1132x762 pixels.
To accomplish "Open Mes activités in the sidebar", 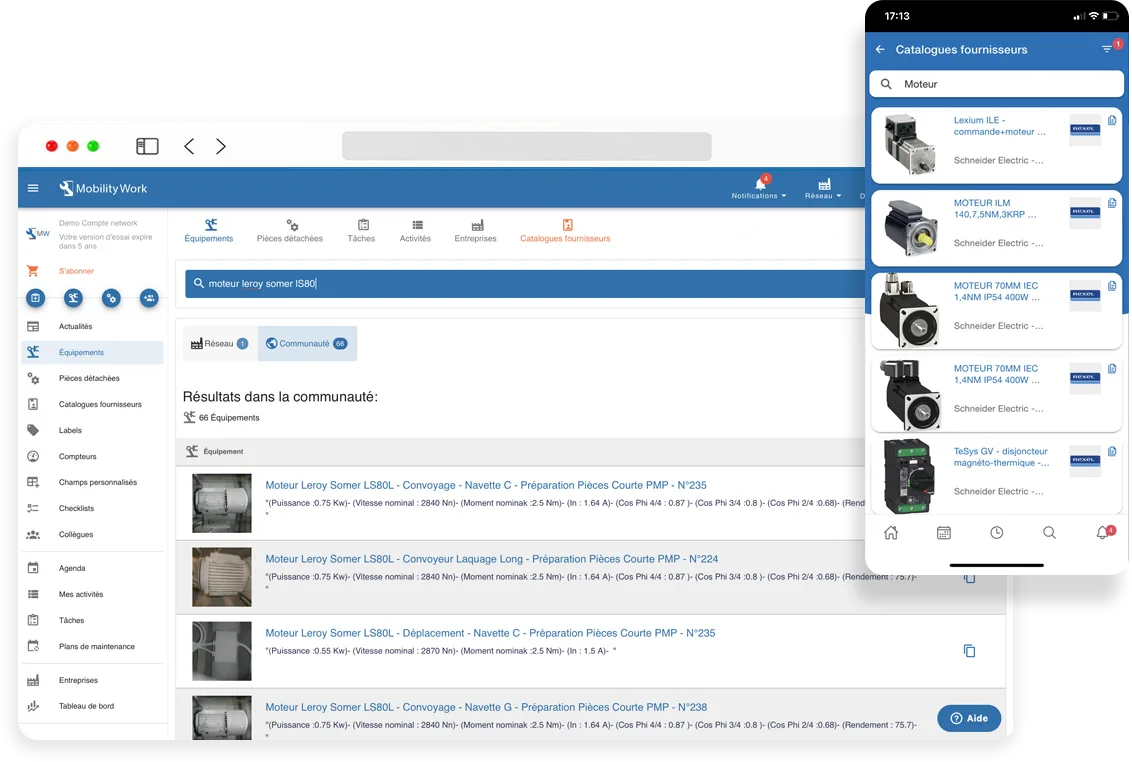I will coord(93,594).
